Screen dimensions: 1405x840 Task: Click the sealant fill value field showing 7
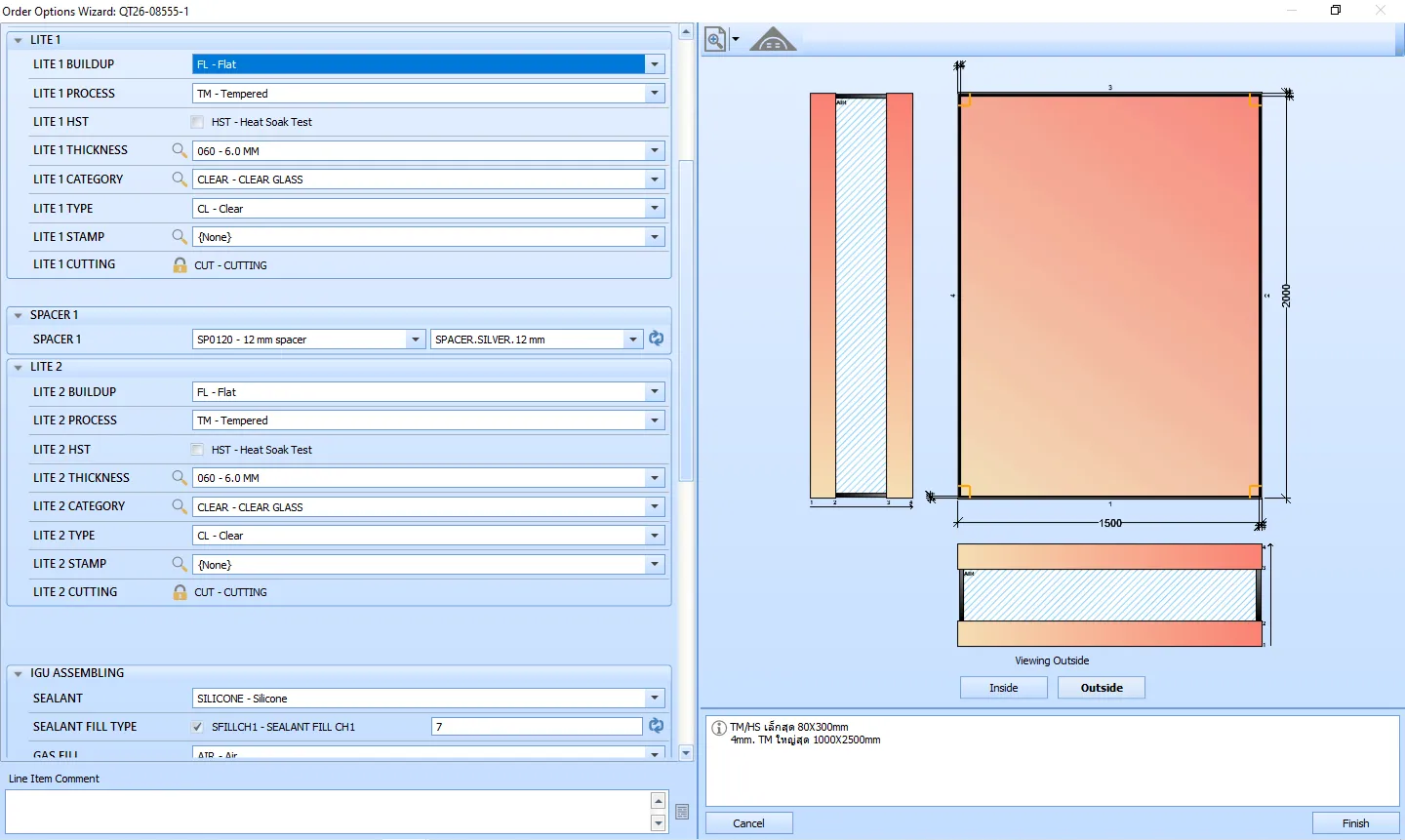537,727
